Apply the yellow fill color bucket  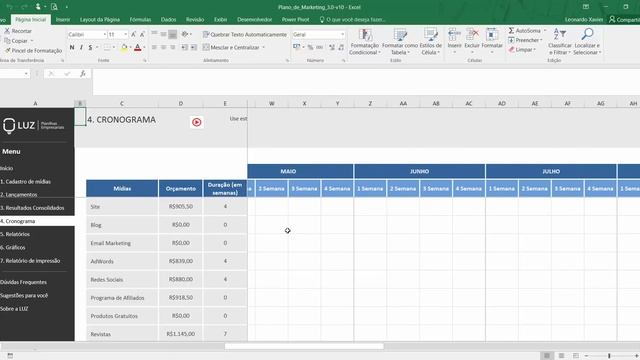(x=124, y=48)
